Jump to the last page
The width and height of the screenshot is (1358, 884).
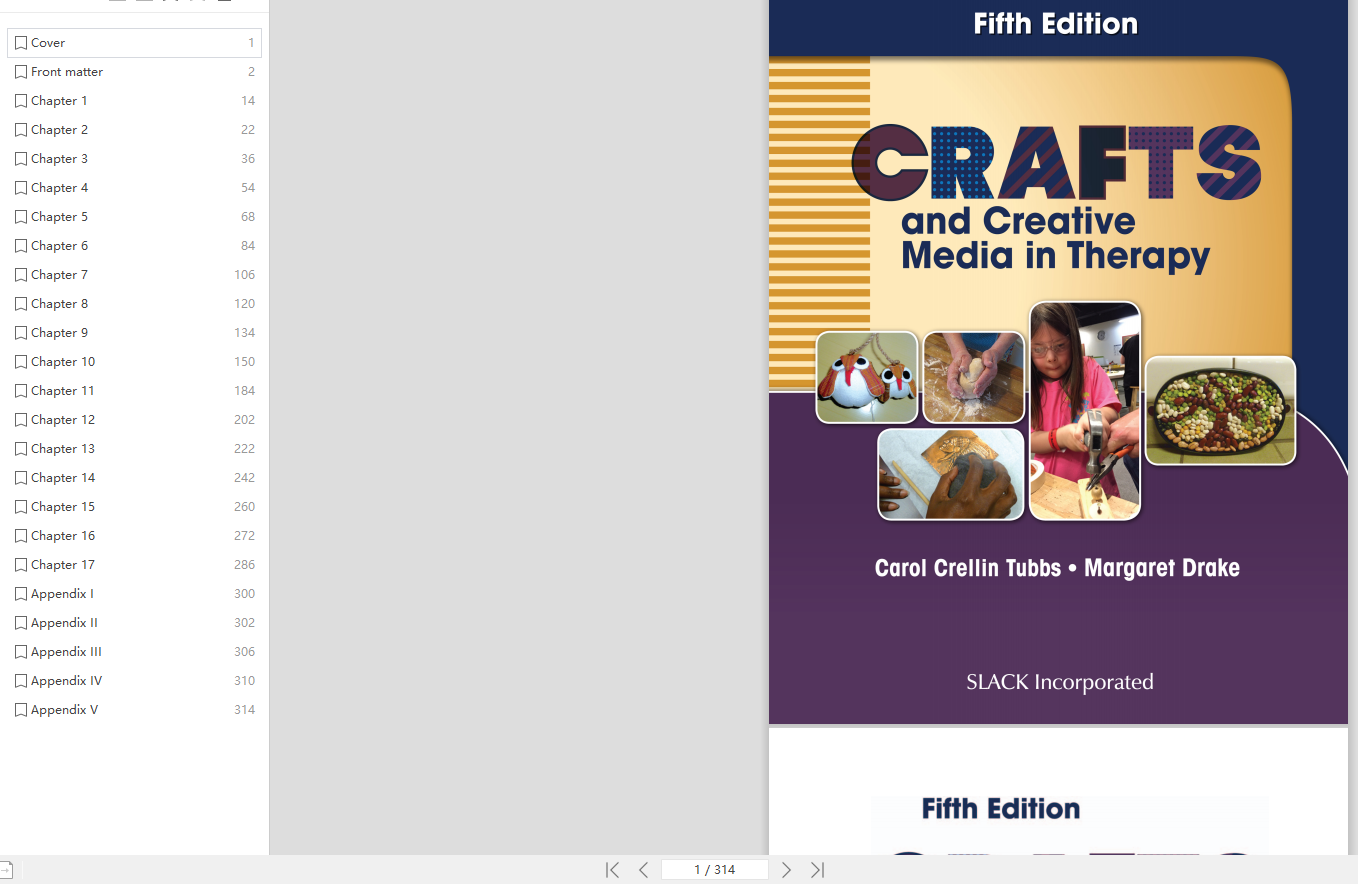click(x=817, y=870)
